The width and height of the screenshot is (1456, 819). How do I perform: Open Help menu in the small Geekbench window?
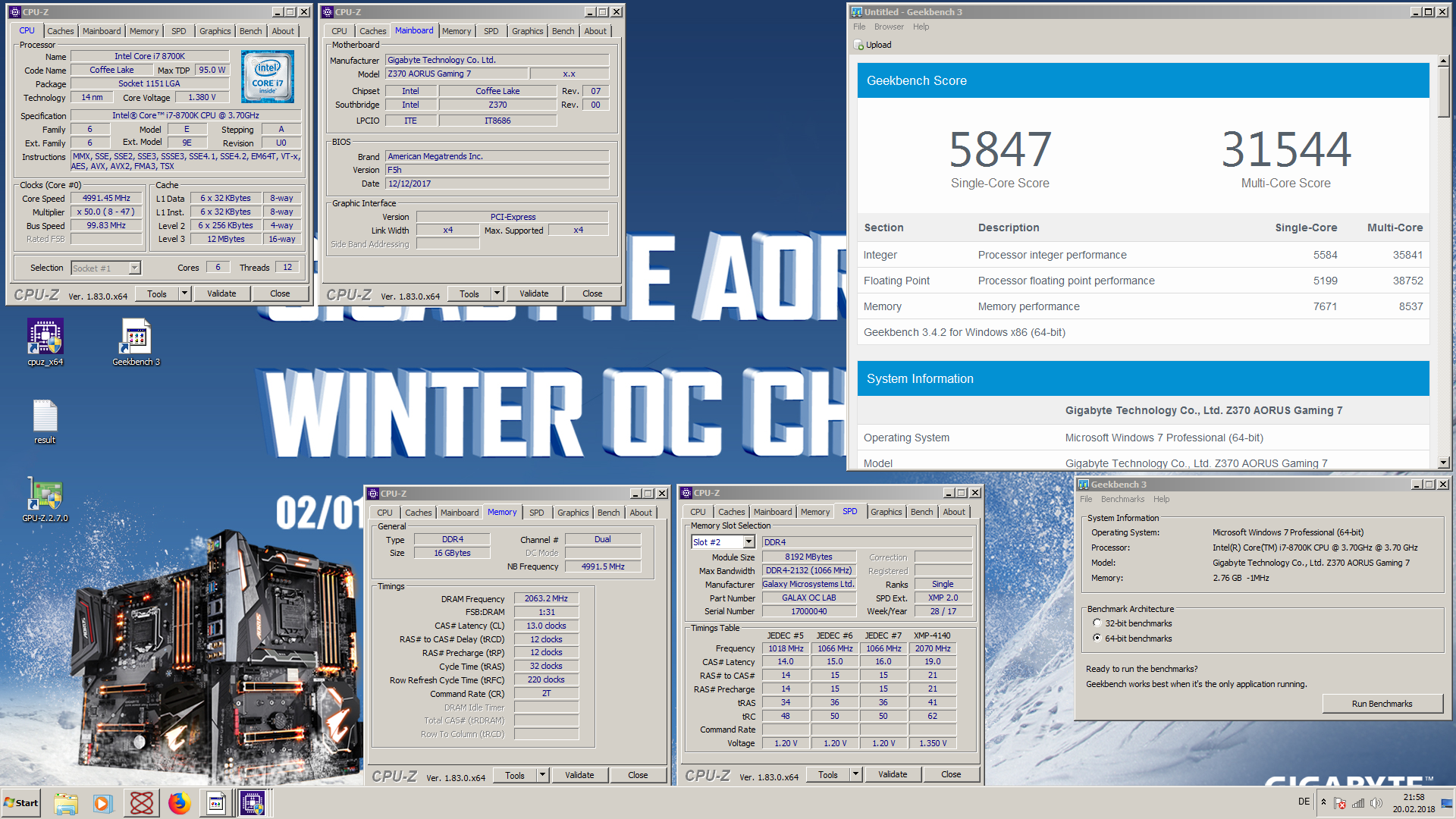(x=1161, y=499)
